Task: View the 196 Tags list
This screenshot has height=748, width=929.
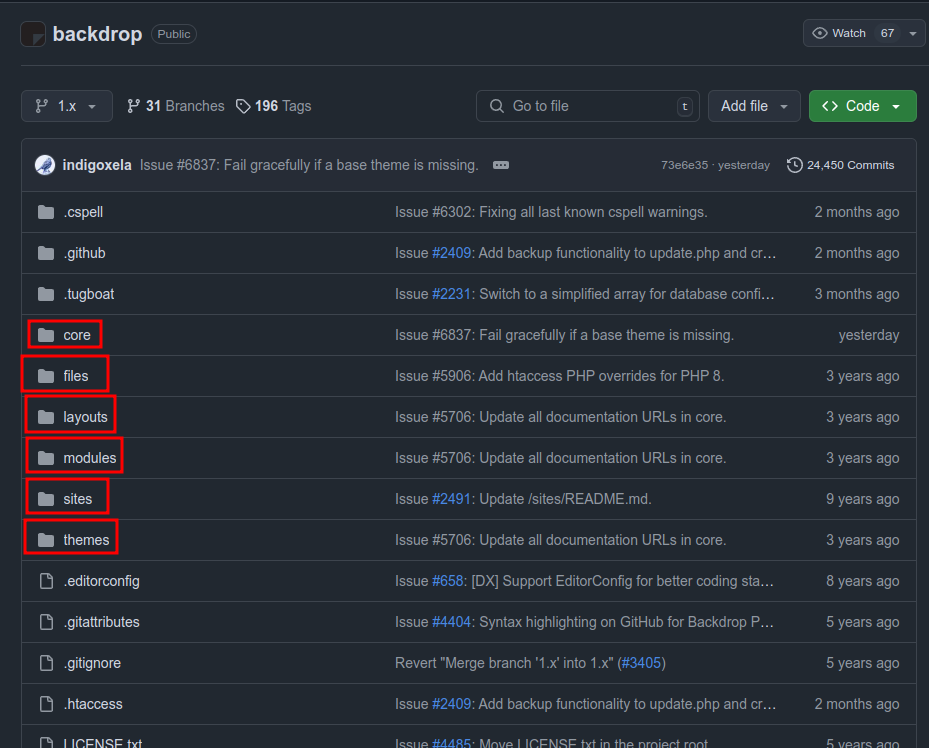Action: coord(274,106)
